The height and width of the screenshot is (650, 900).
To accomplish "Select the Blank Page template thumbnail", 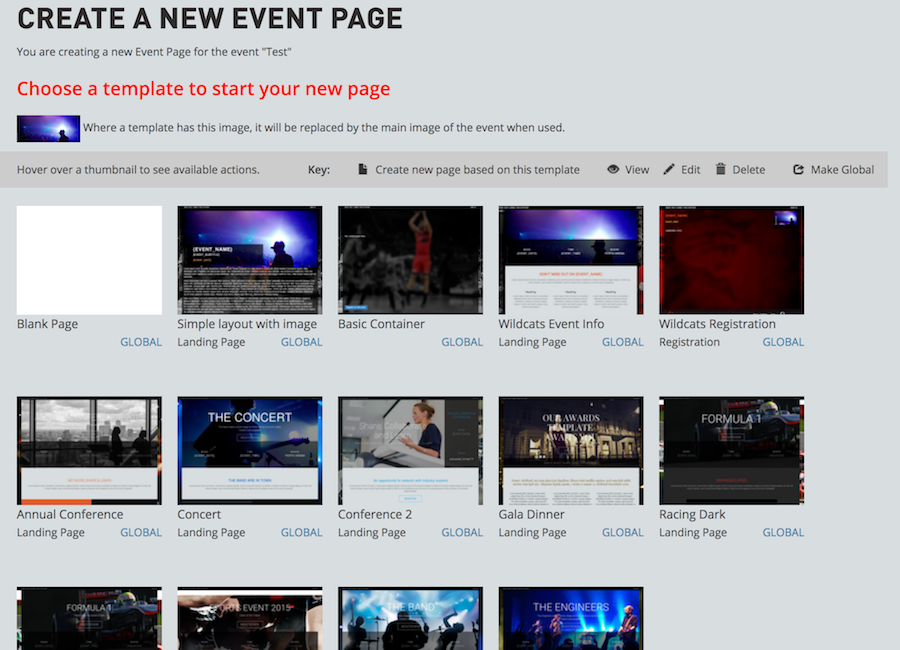I will tap(90, 260).
